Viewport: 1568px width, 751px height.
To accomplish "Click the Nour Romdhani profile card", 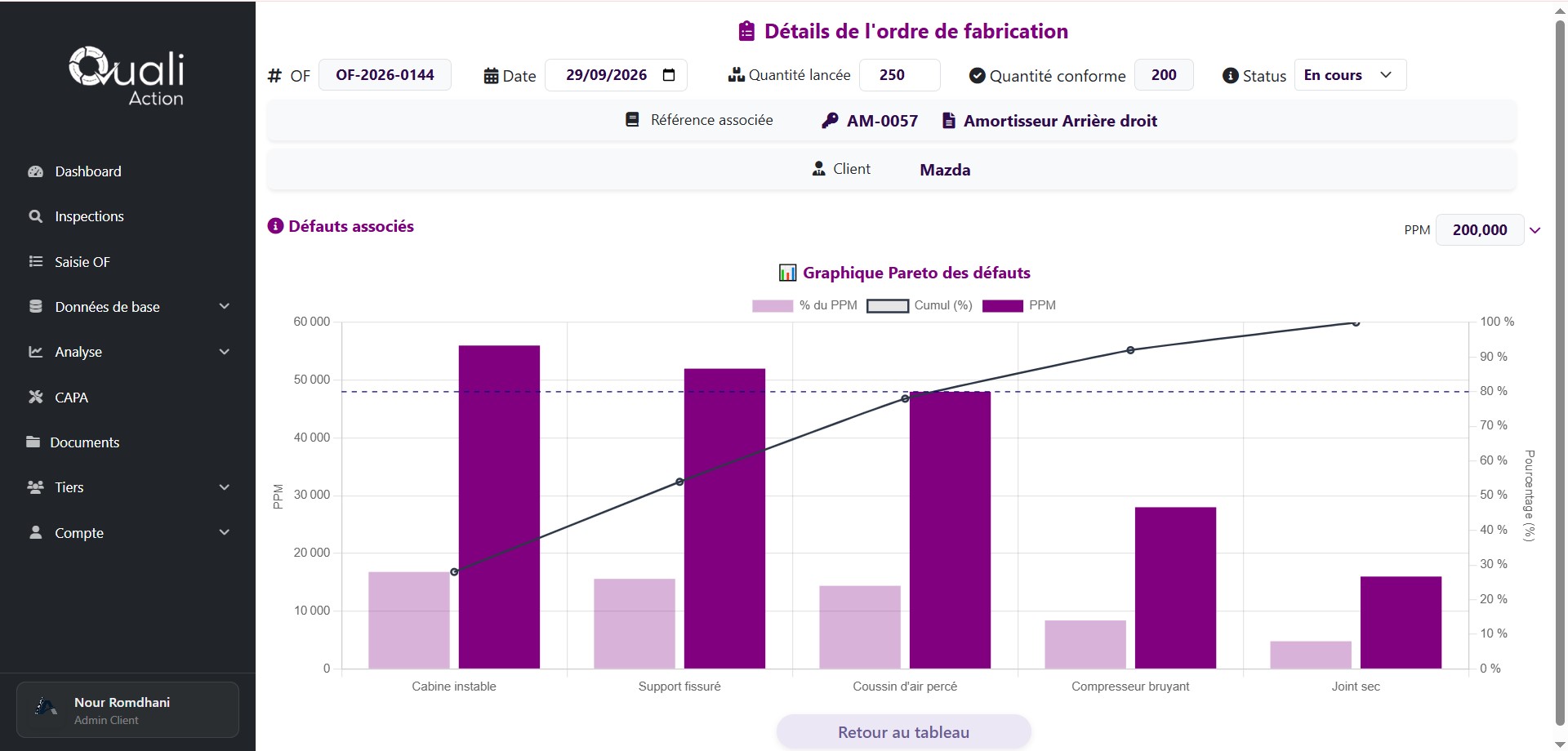I will tap(127, 709).
